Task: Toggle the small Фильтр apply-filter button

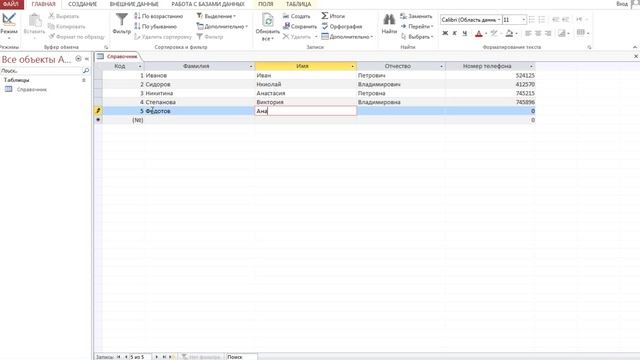Action: [x=210, y=37]
